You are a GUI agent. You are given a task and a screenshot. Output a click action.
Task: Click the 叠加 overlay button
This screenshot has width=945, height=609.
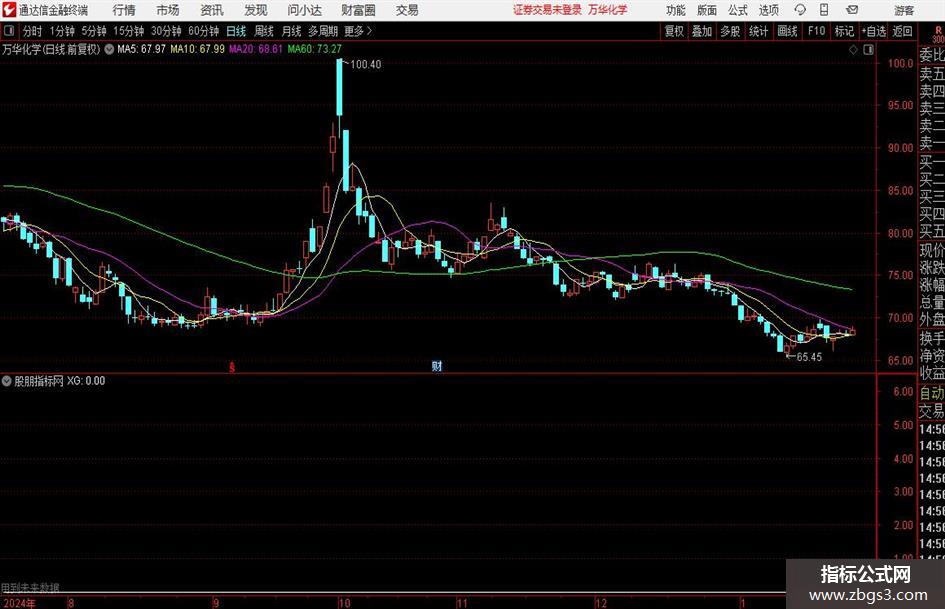pos(702,31)
